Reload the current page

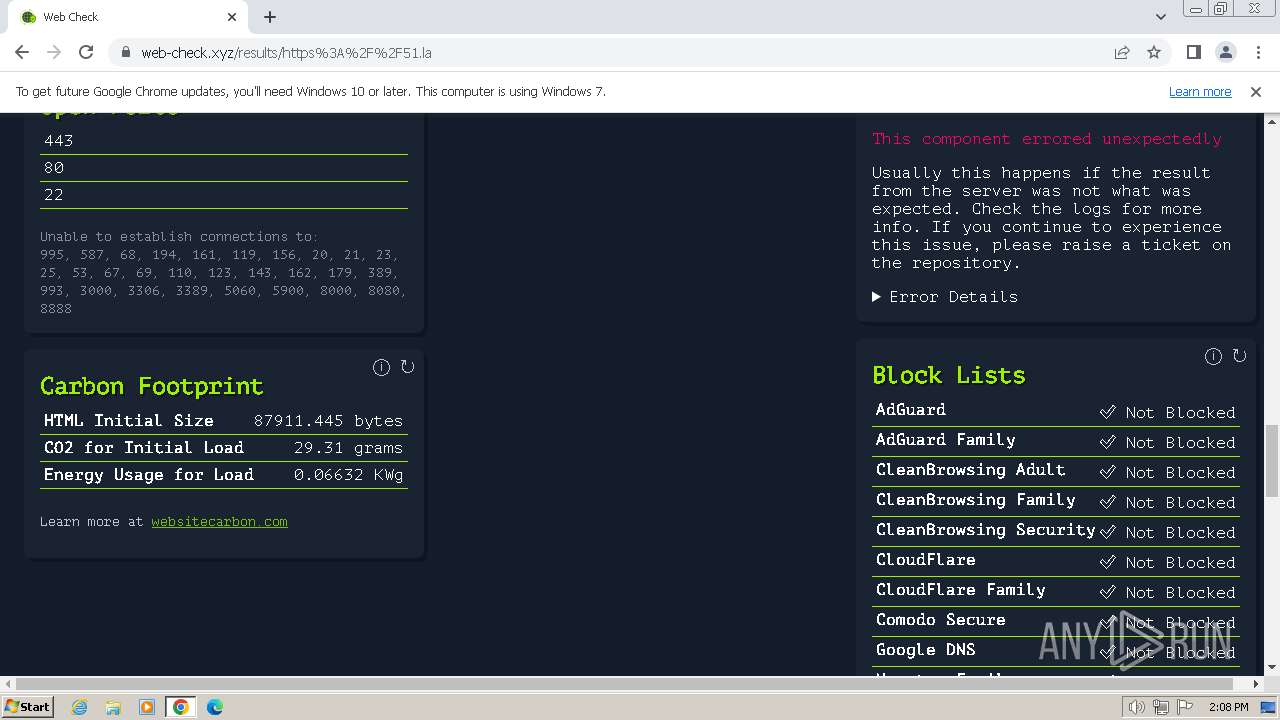point(86,52)
